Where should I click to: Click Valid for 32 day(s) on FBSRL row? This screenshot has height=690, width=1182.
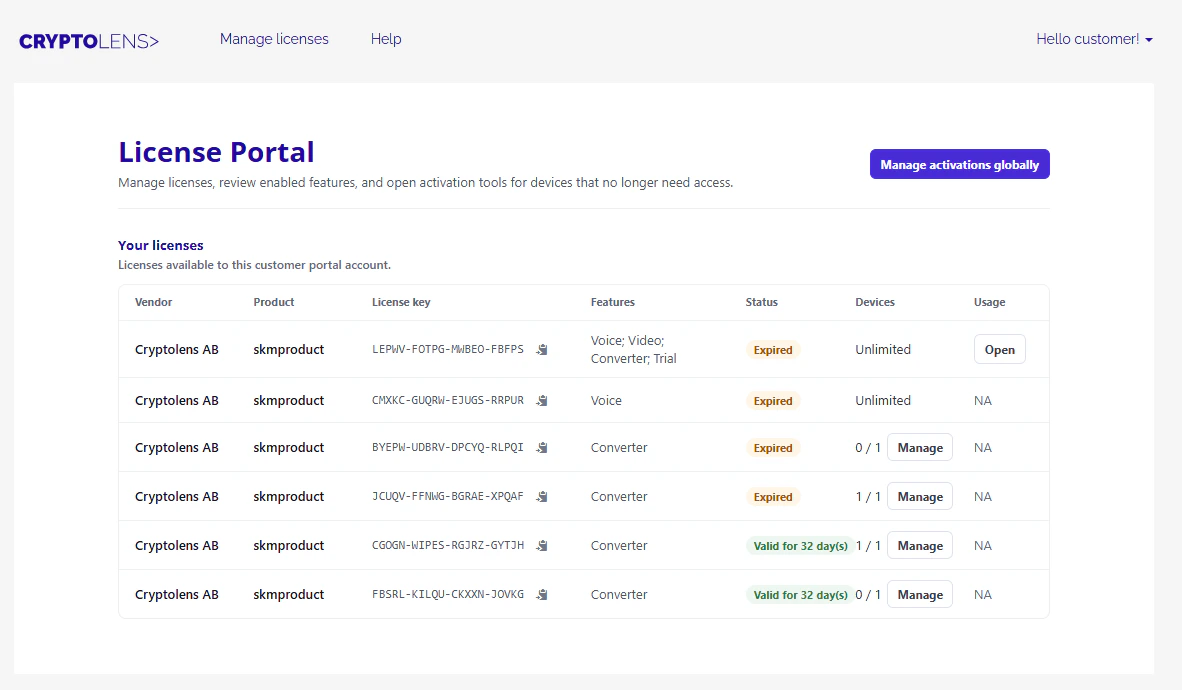point(800,595)
